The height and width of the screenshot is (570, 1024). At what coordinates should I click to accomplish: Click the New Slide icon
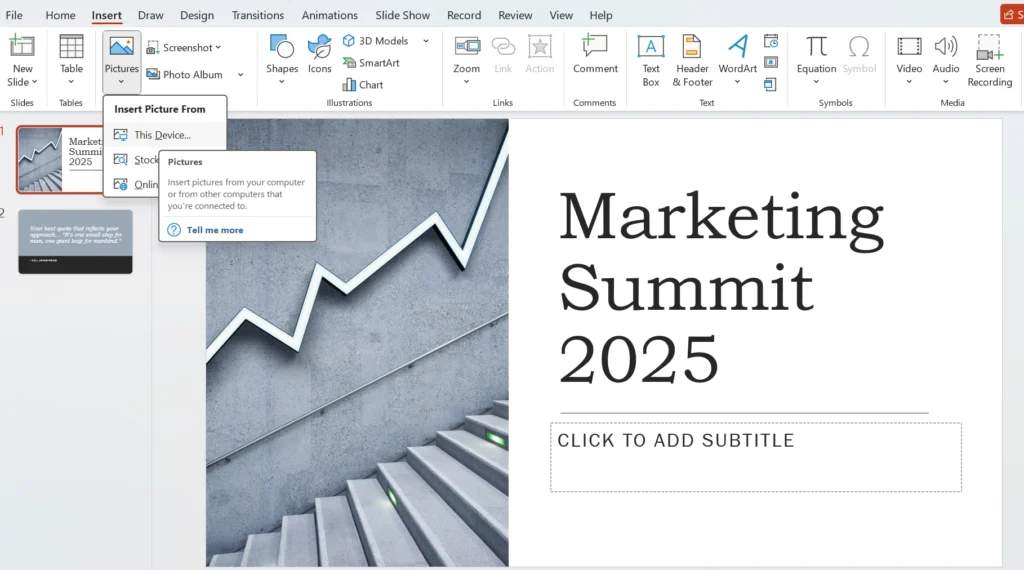point(22,46)
